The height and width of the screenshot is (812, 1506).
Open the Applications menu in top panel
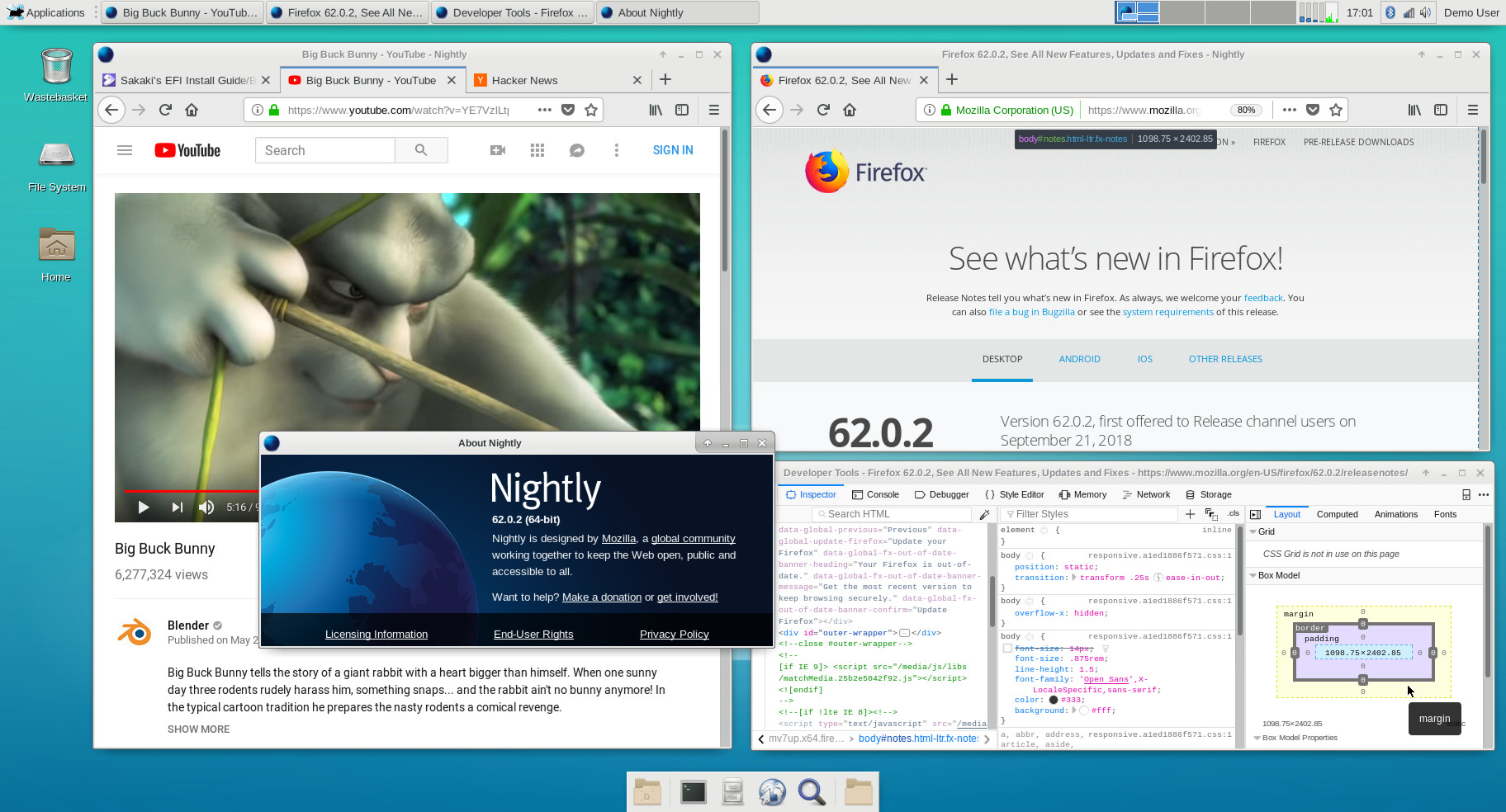pyautogui.click(x=46, y=12)
